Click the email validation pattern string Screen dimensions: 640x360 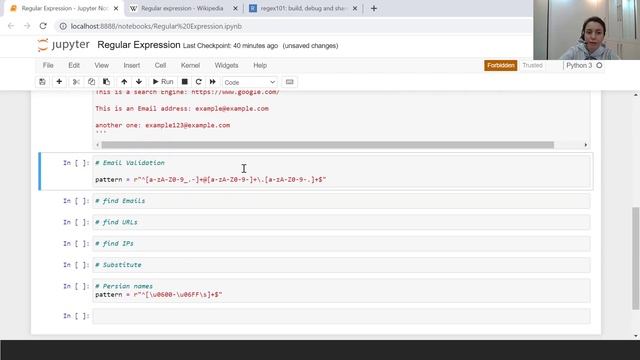pyautogui.click(x=230, y=180)
